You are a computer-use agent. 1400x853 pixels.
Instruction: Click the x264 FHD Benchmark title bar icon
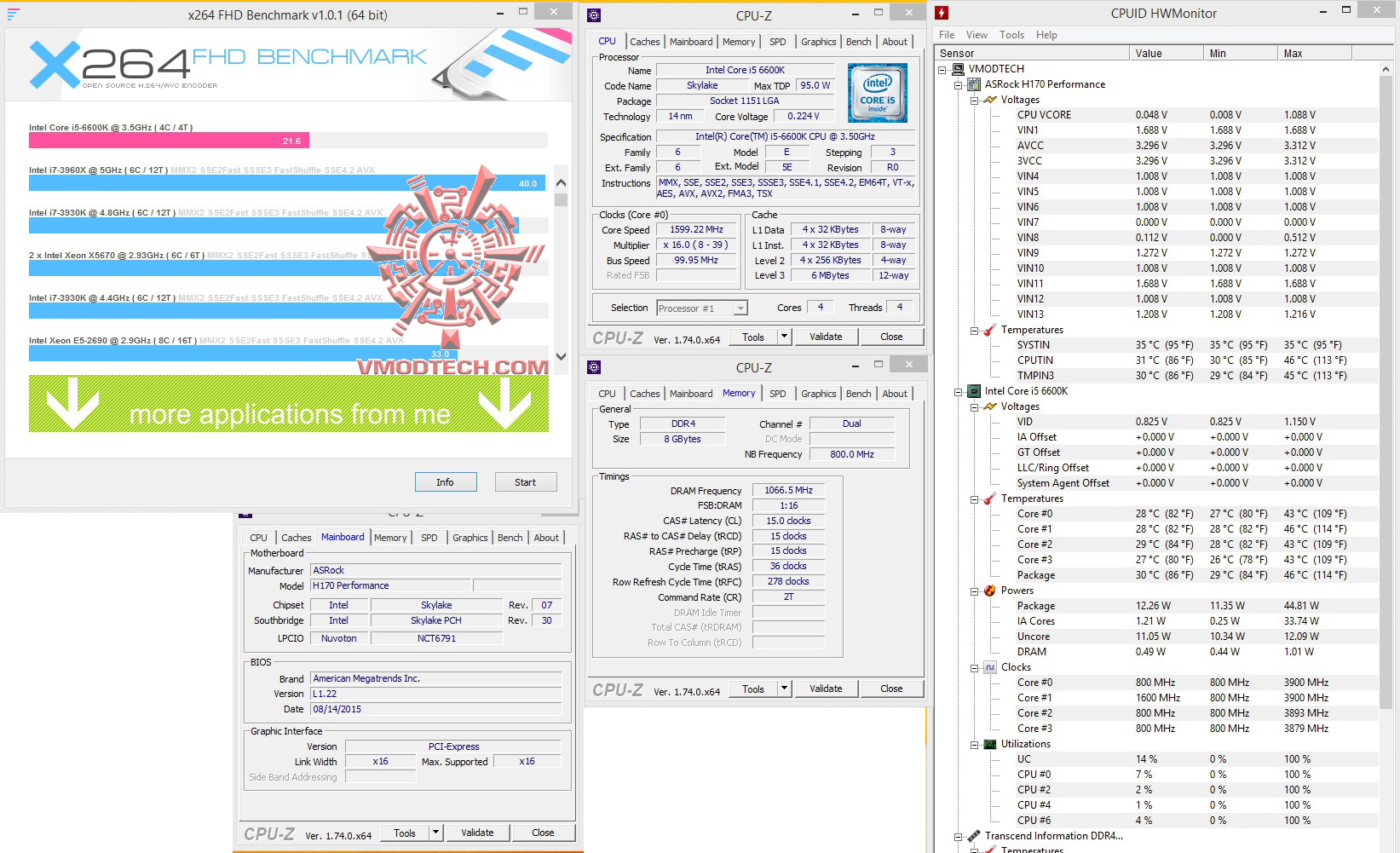13,14
